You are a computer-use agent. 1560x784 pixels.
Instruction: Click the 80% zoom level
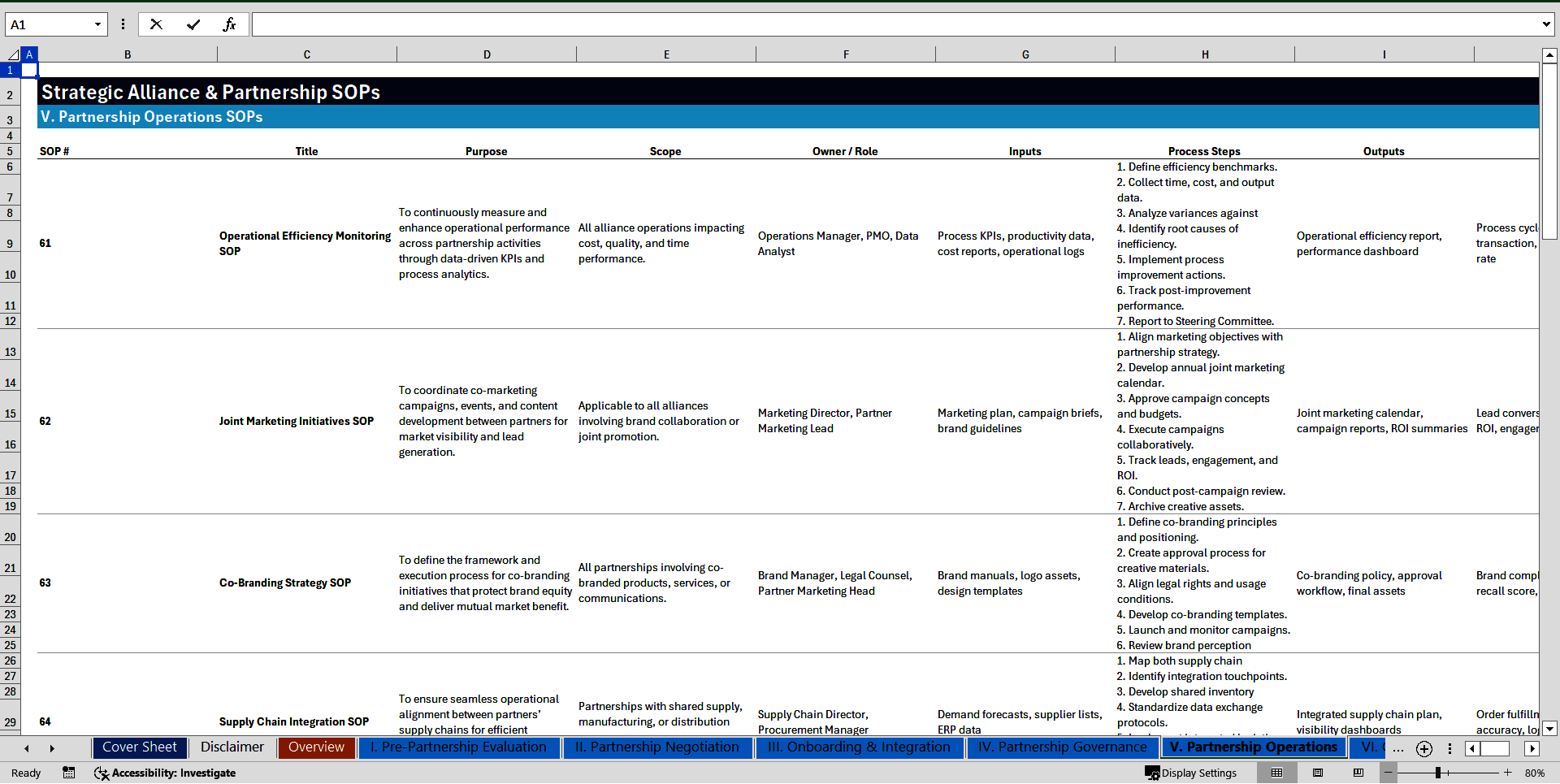pyautogui.click(x=1534, y=773)
